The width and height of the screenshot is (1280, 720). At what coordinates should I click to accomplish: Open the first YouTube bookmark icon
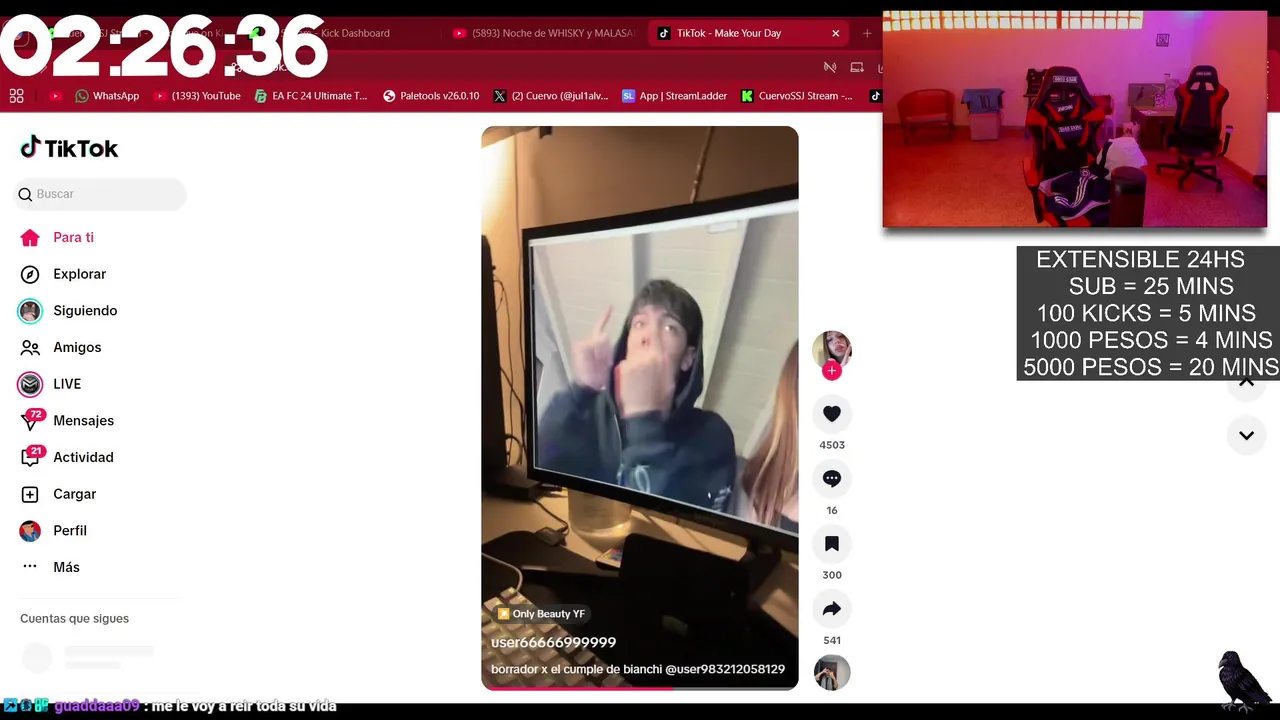click(x=55, y=96)
